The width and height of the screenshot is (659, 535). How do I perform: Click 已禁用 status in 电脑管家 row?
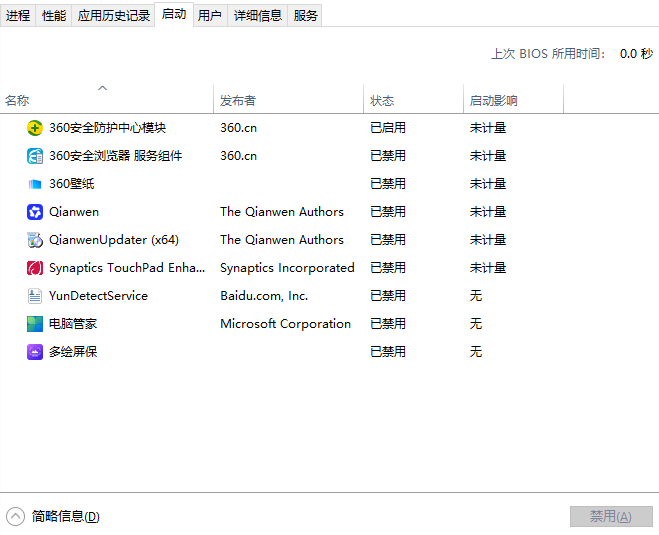(387, 324)
